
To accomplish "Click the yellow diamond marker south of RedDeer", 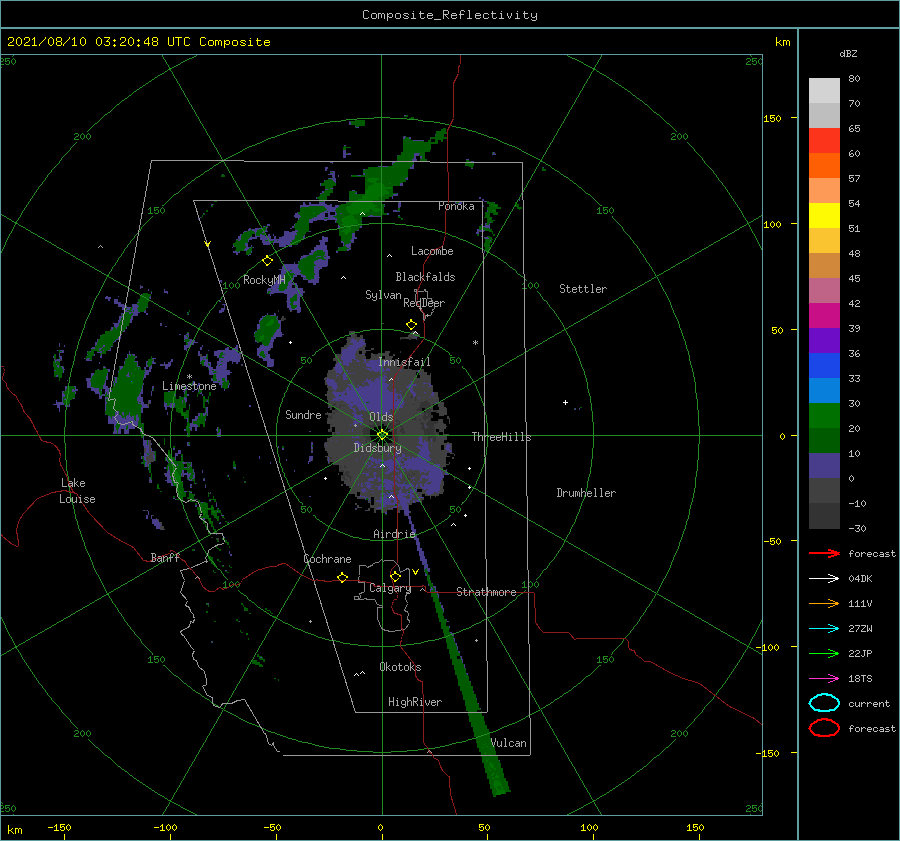I will (x=411, y=325).
